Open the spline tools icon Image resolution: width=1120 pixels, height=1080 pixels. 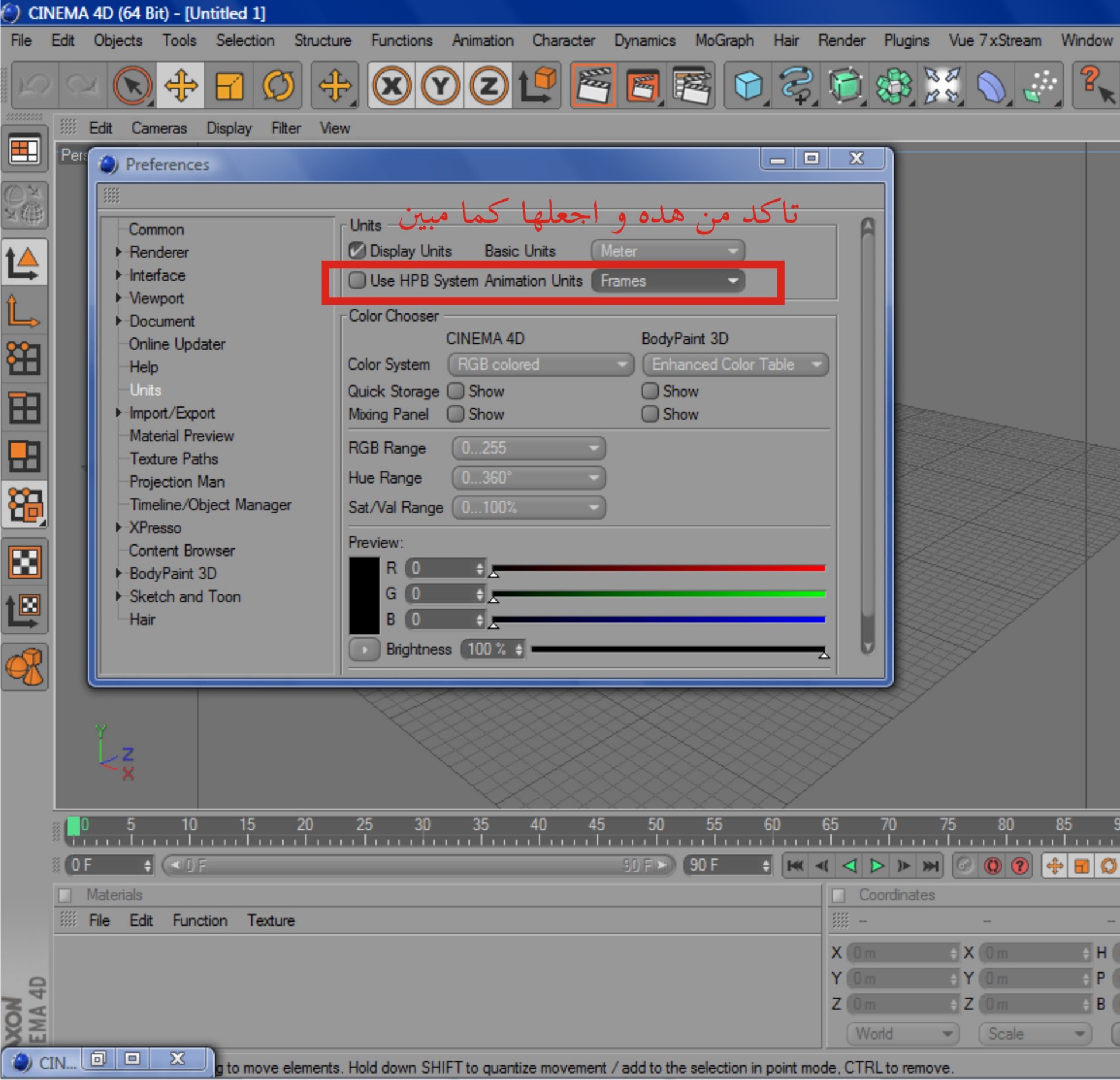[x=797, y=86]
